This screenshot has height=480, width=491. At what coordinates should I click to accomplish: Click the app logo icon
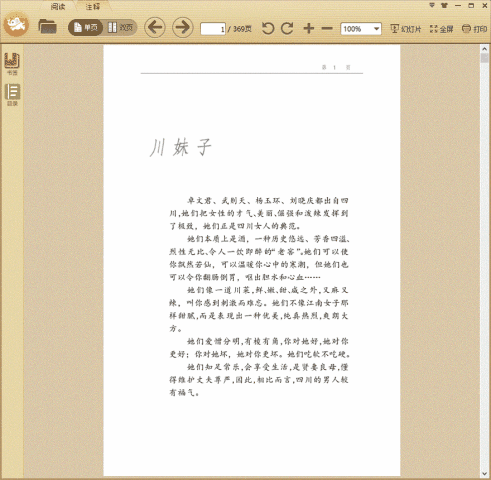[x=16, y=24]
